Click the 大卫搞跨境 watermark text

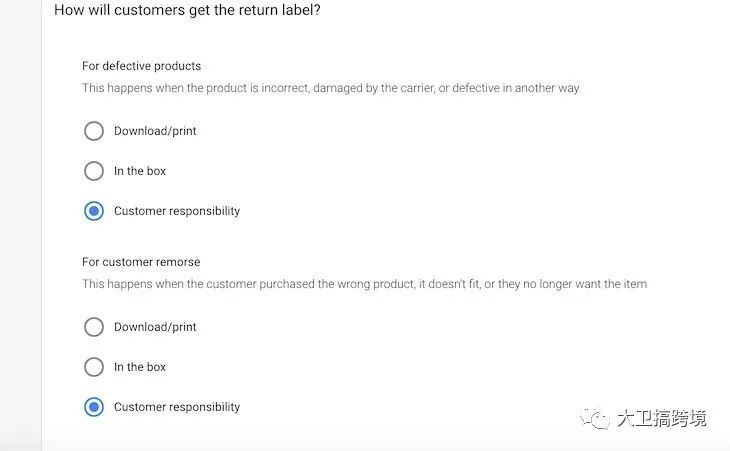pos(662,418)
